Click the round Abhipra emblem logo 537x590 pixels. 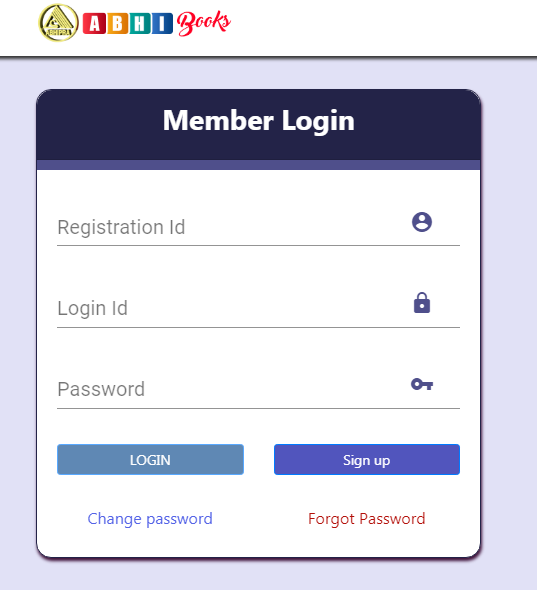(59, 23)
